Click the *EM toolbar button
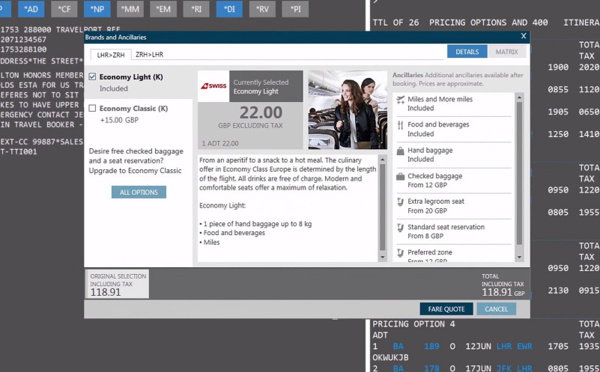 coord(163,9)
